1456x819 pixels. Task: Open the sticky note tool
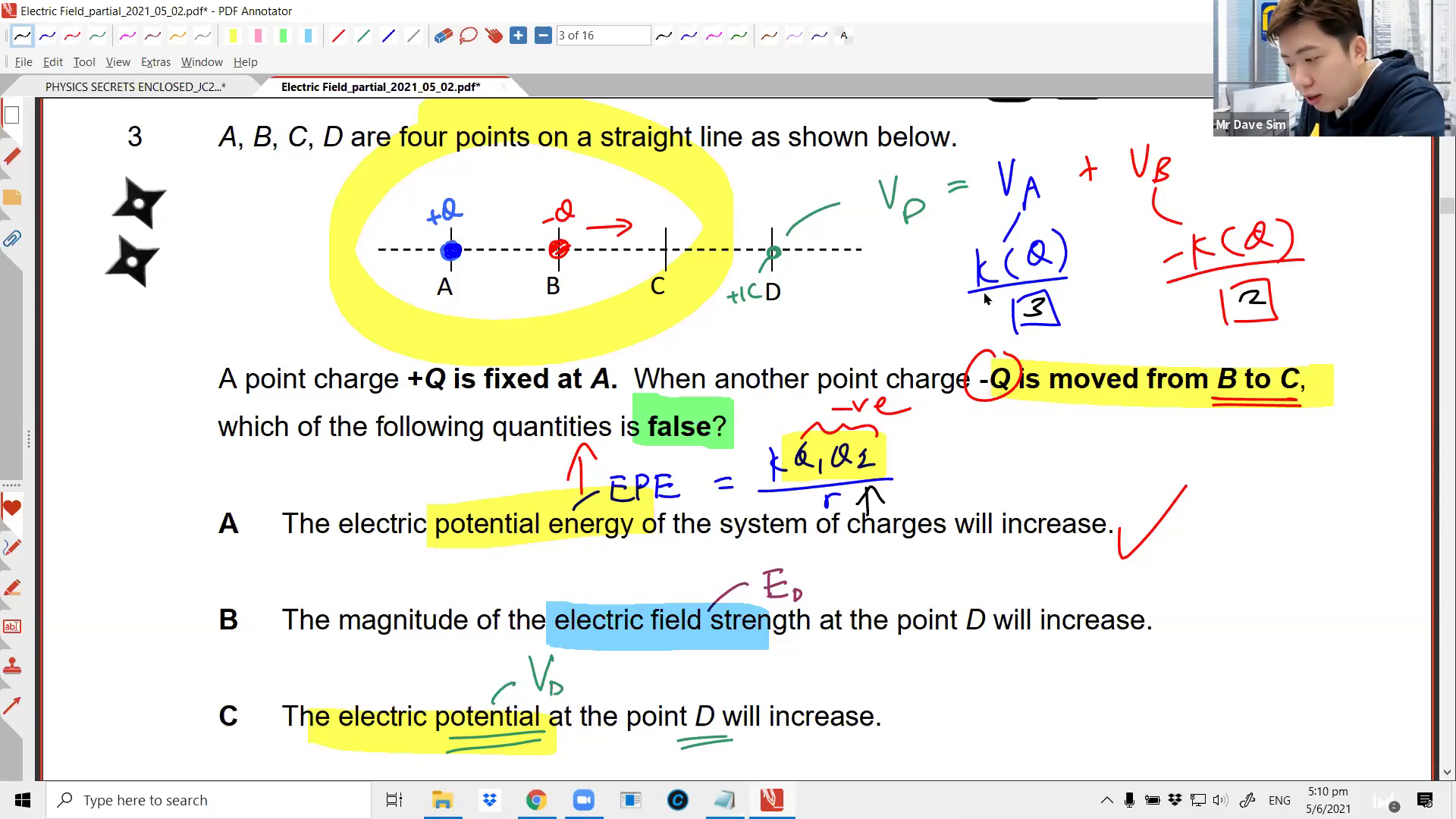[12, 197]
